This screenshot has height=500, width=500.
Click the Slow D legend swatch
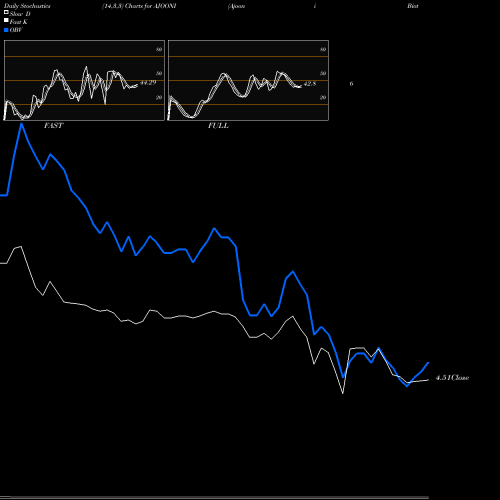(x=6, y=12)
